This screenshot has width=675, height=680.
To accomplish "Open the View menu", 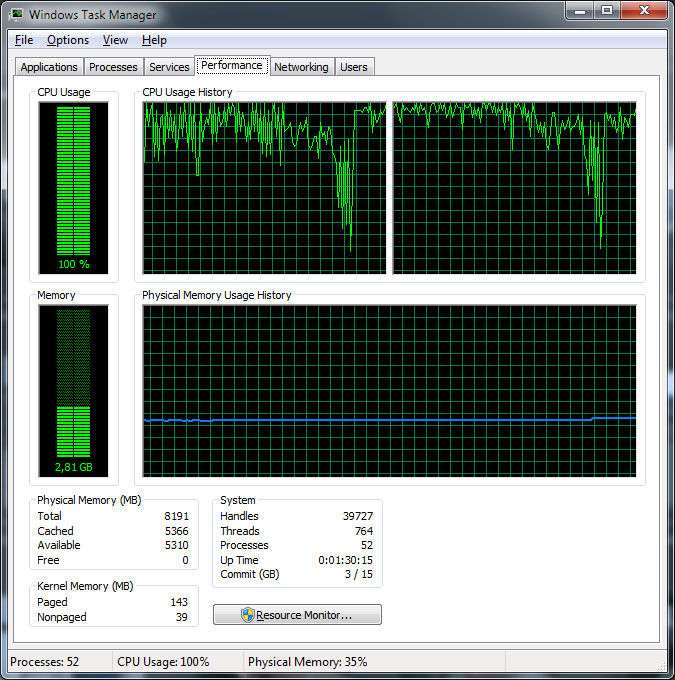I will pos(115,40).
